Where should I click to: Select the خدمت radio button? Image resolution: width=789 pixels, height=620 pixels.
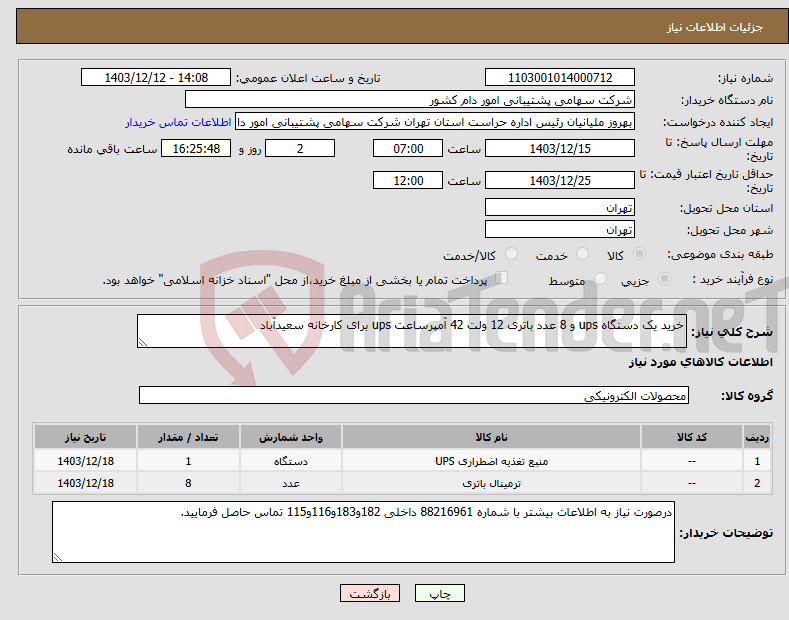pyautogui.click(x=582, y=254)
